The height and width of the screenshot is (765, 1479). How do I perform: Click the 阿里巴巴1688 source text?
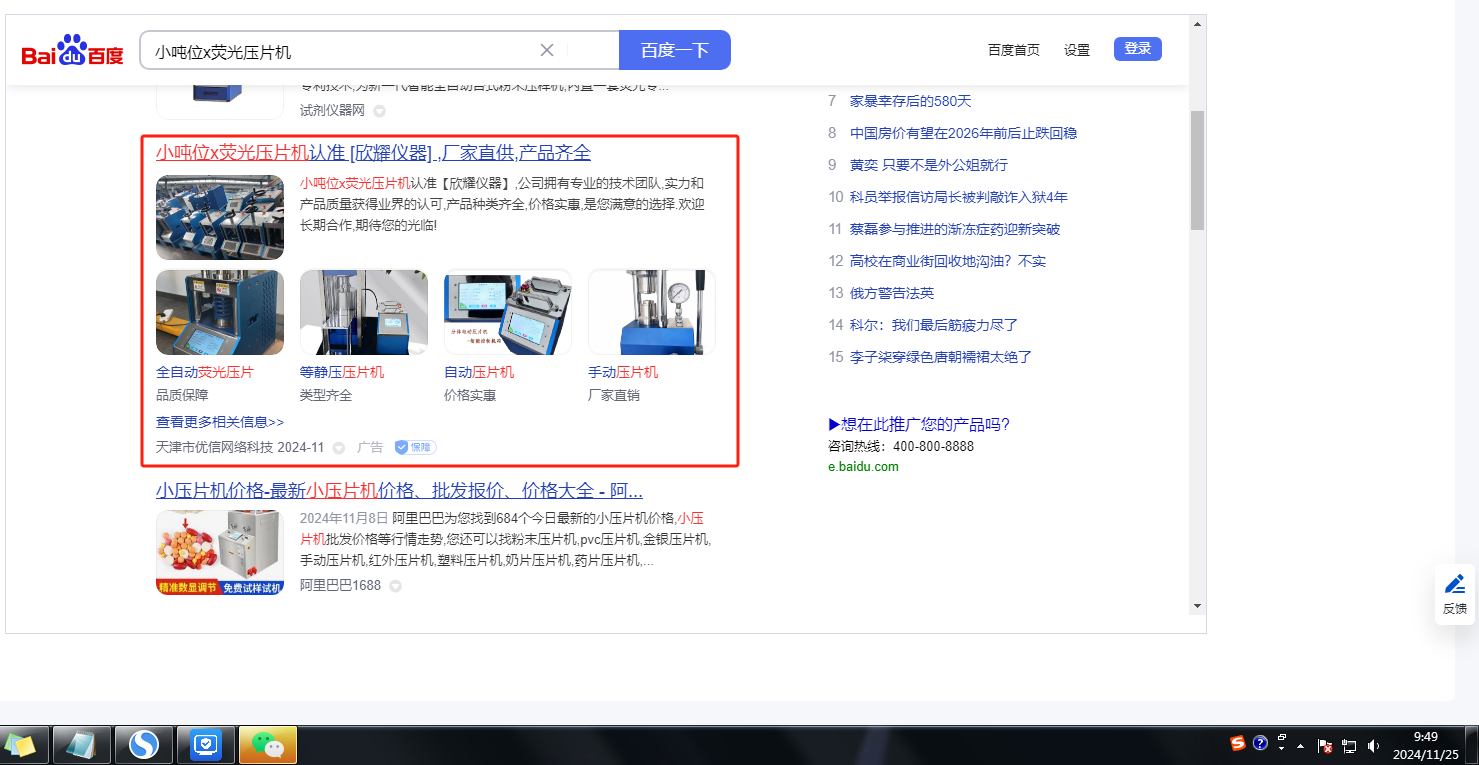point(340,586)
